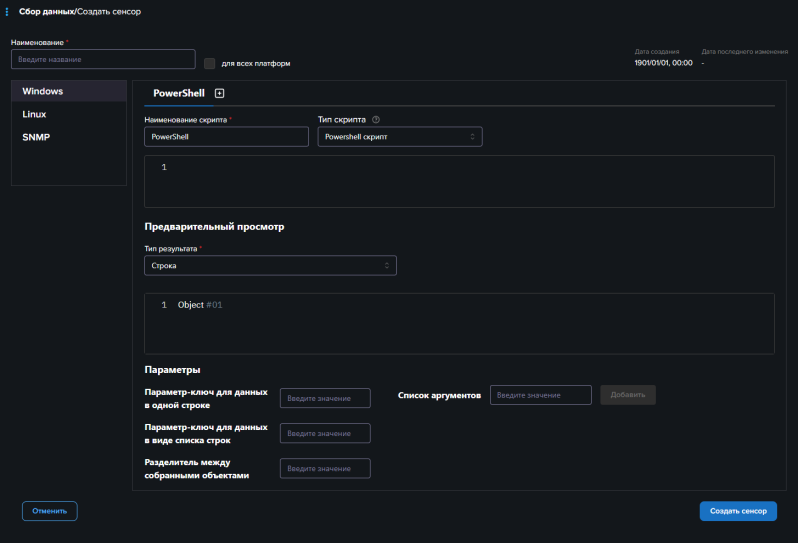
Task: Click the add script tab plus icon
Action: [220, 93]
